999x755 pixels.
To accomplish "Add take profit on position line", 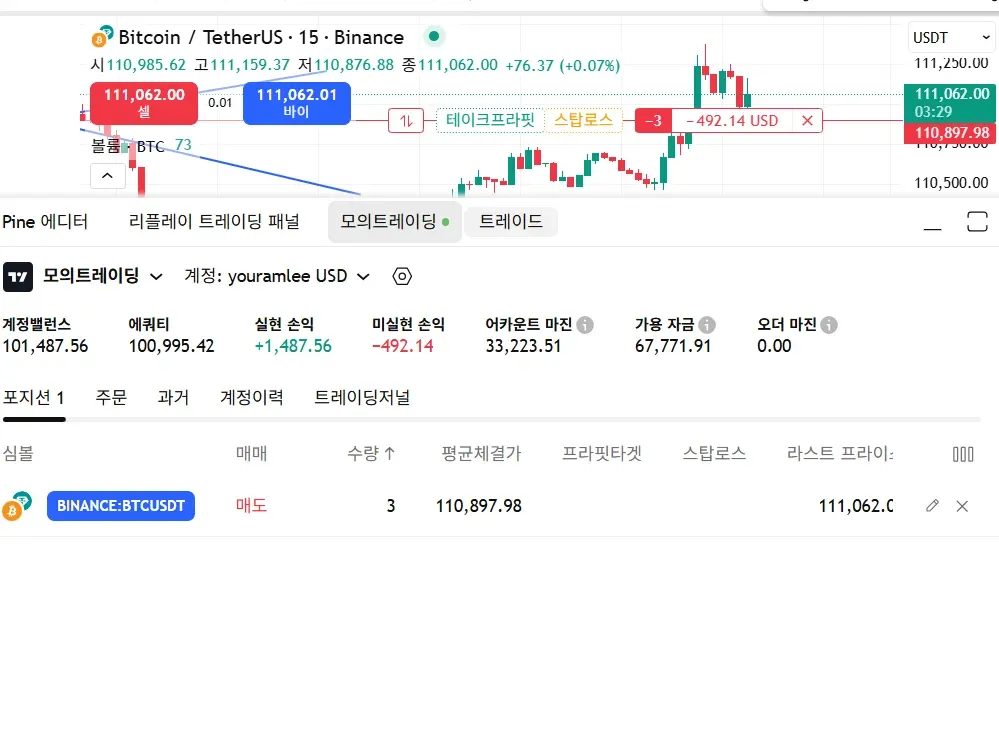I will tap(490, 120).
